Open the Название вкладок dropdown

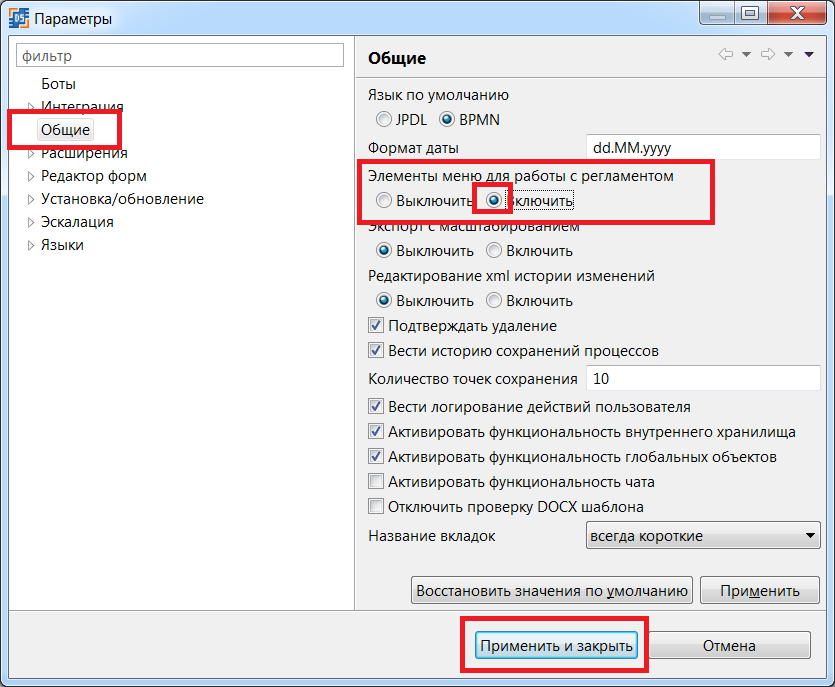point(703,535)
